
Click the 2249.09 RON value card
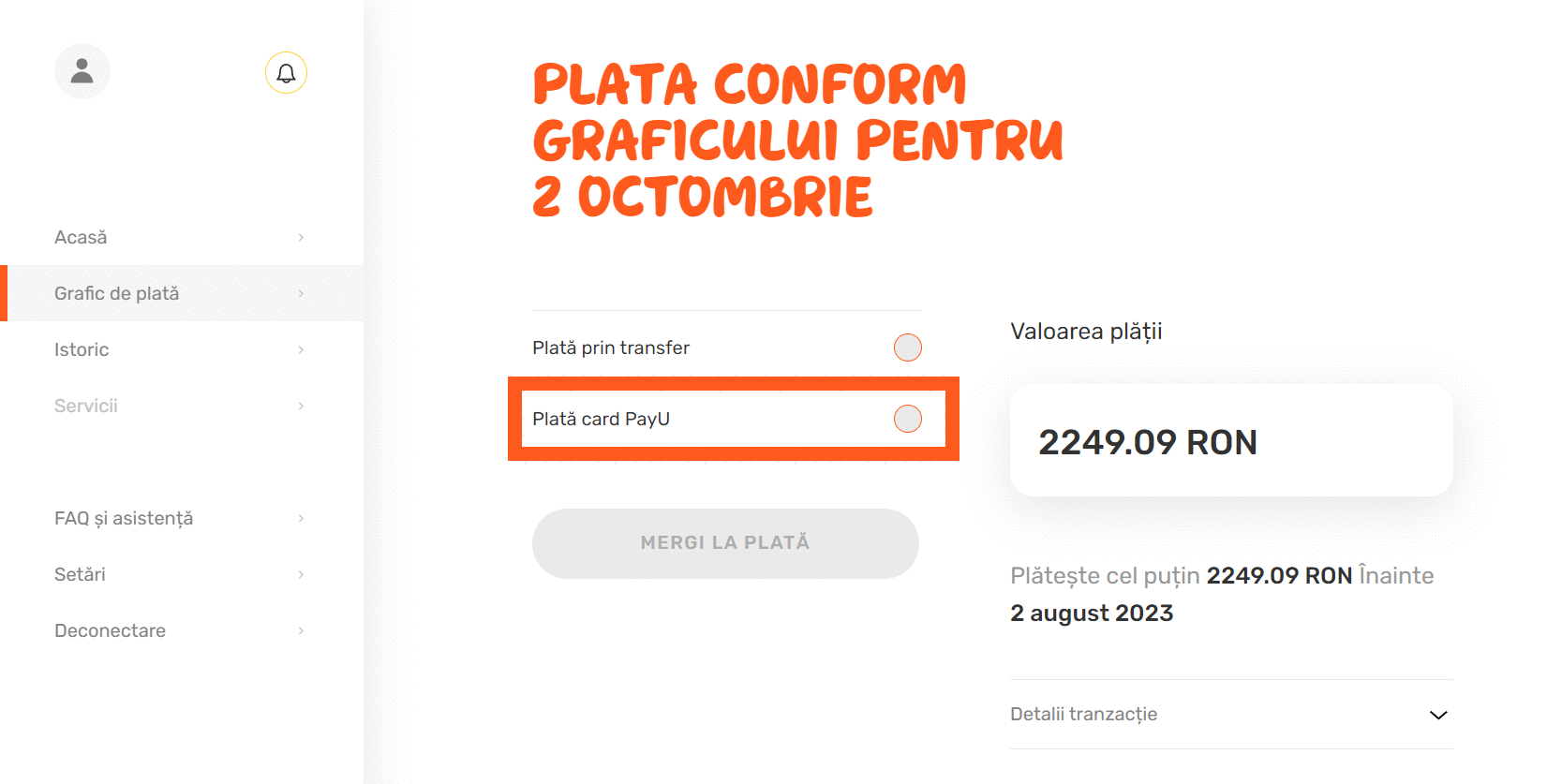[1229, 440]
